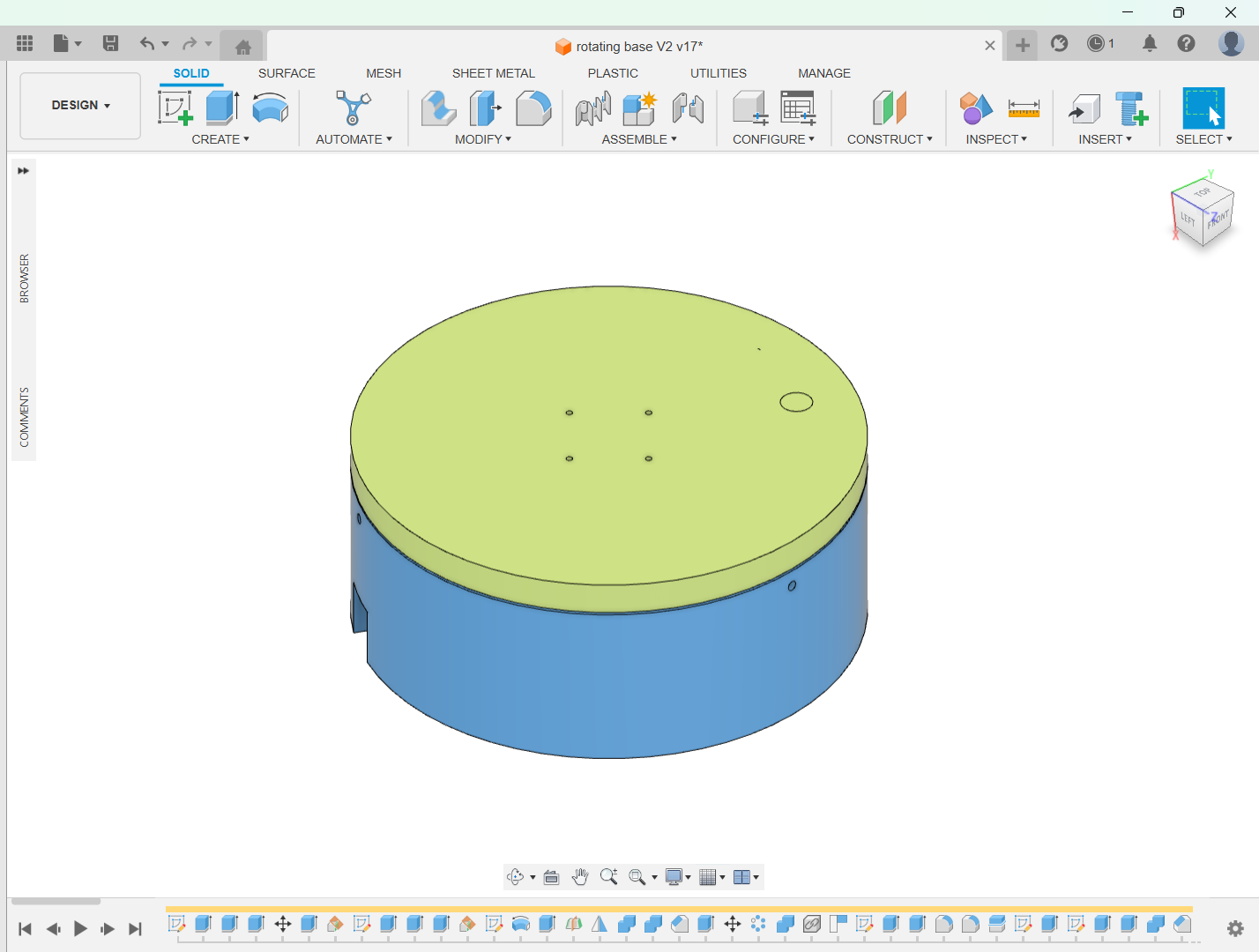Click the New Component icon
Viewport: 1259px width, 952px height.
[639, 108]
